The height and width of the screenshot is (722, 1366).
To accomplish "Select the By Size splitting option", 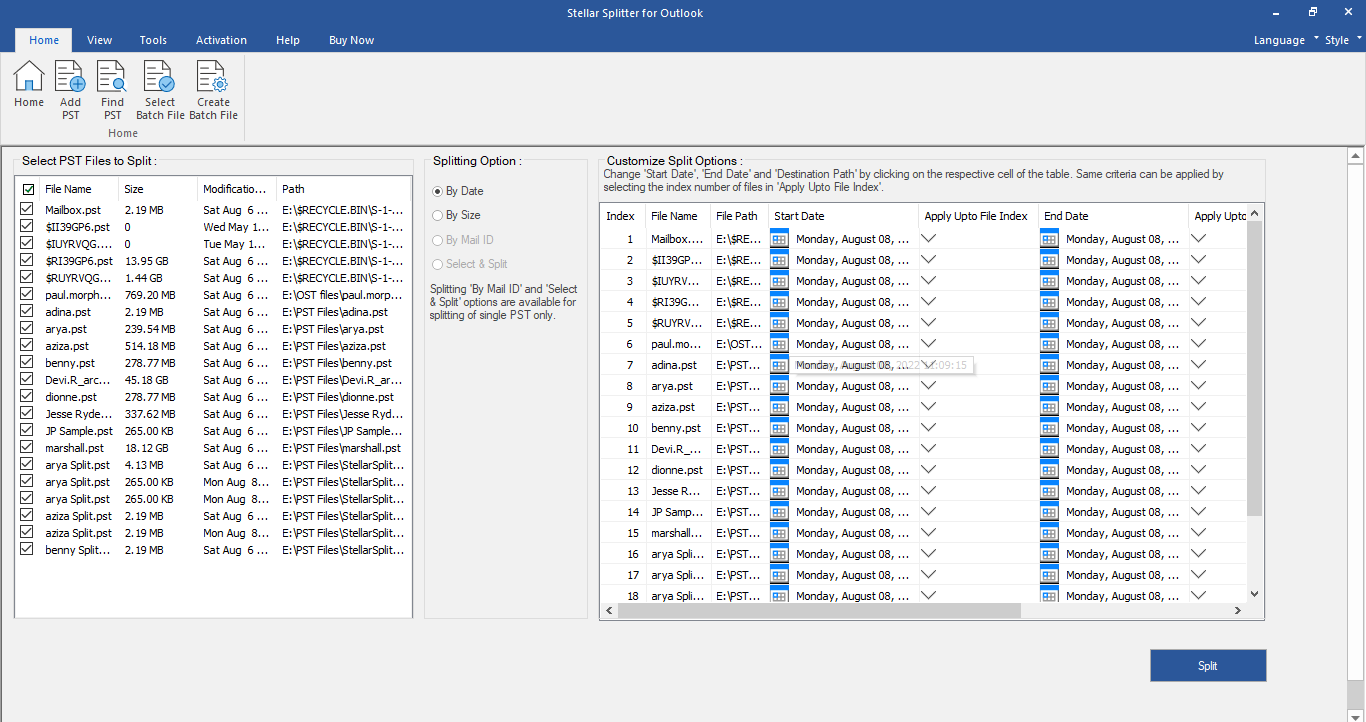I will pos(456,215).
